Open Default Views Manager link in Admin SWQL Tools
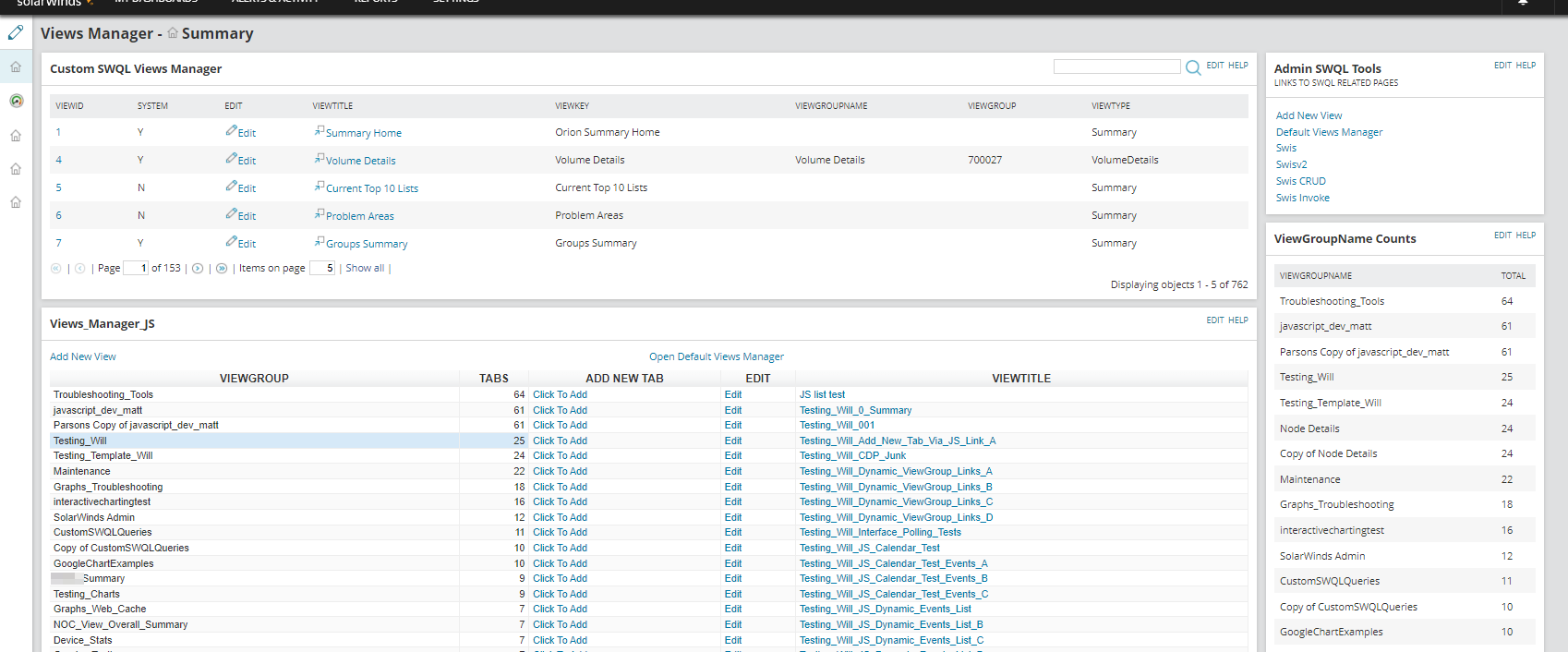1568x652 pixels. (1329, 132)
